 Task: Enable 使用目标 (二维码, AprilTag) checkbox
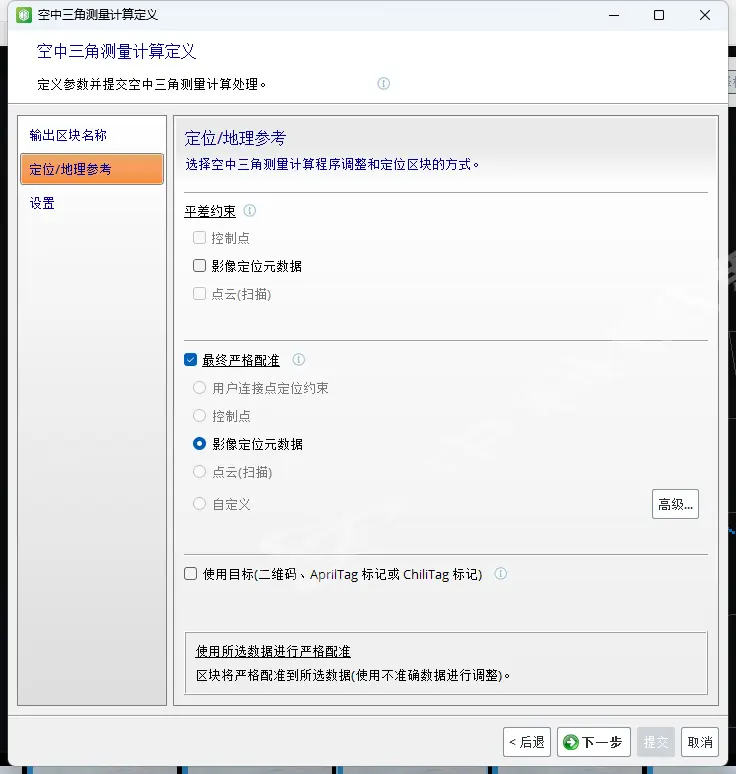191,574
